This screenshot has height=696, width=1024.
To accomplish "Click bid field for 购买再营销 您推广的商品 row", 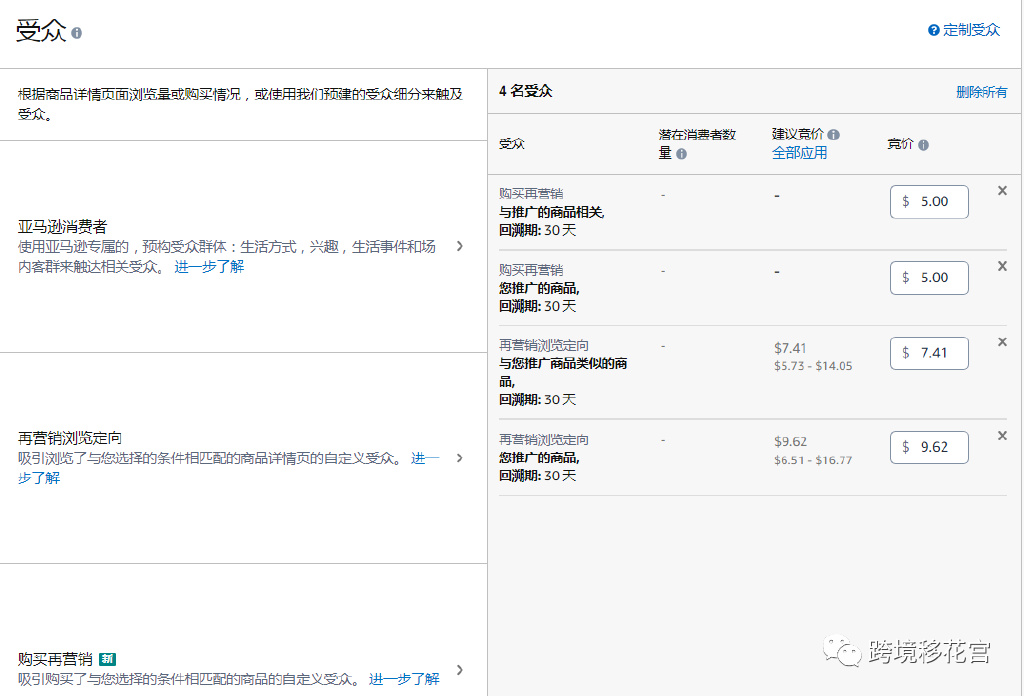I will [929, 277].
